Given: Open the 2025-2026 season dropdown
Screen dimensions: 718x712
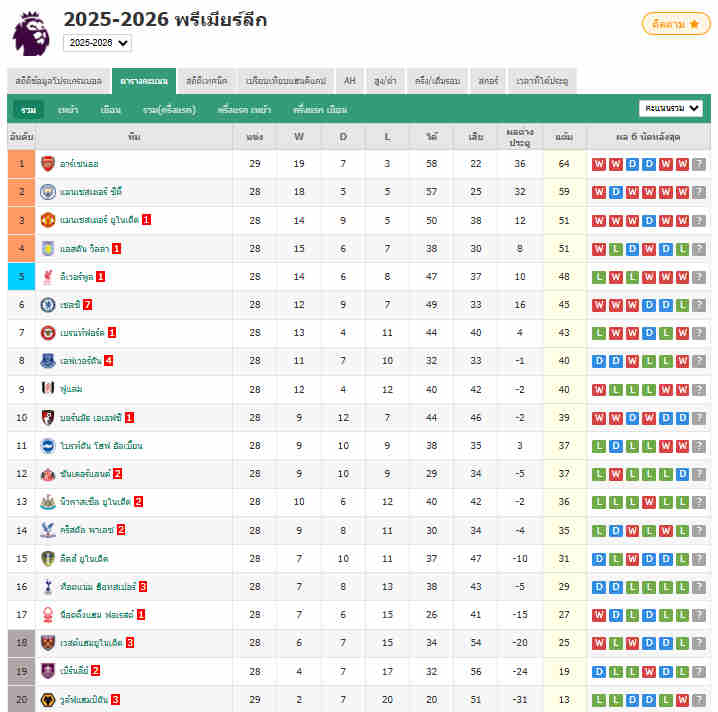Looking at the screenshot, I should point(97,43).
